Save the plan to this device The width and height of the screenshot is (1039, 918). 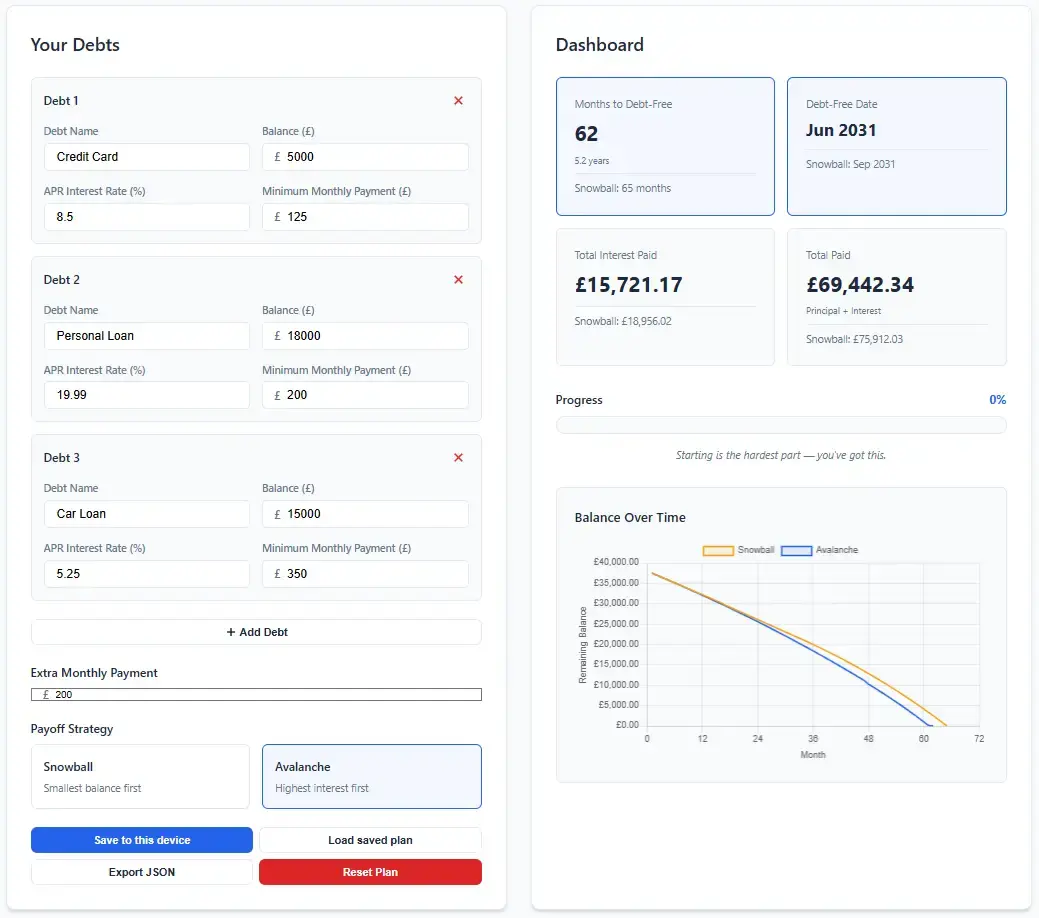point(142,840)
